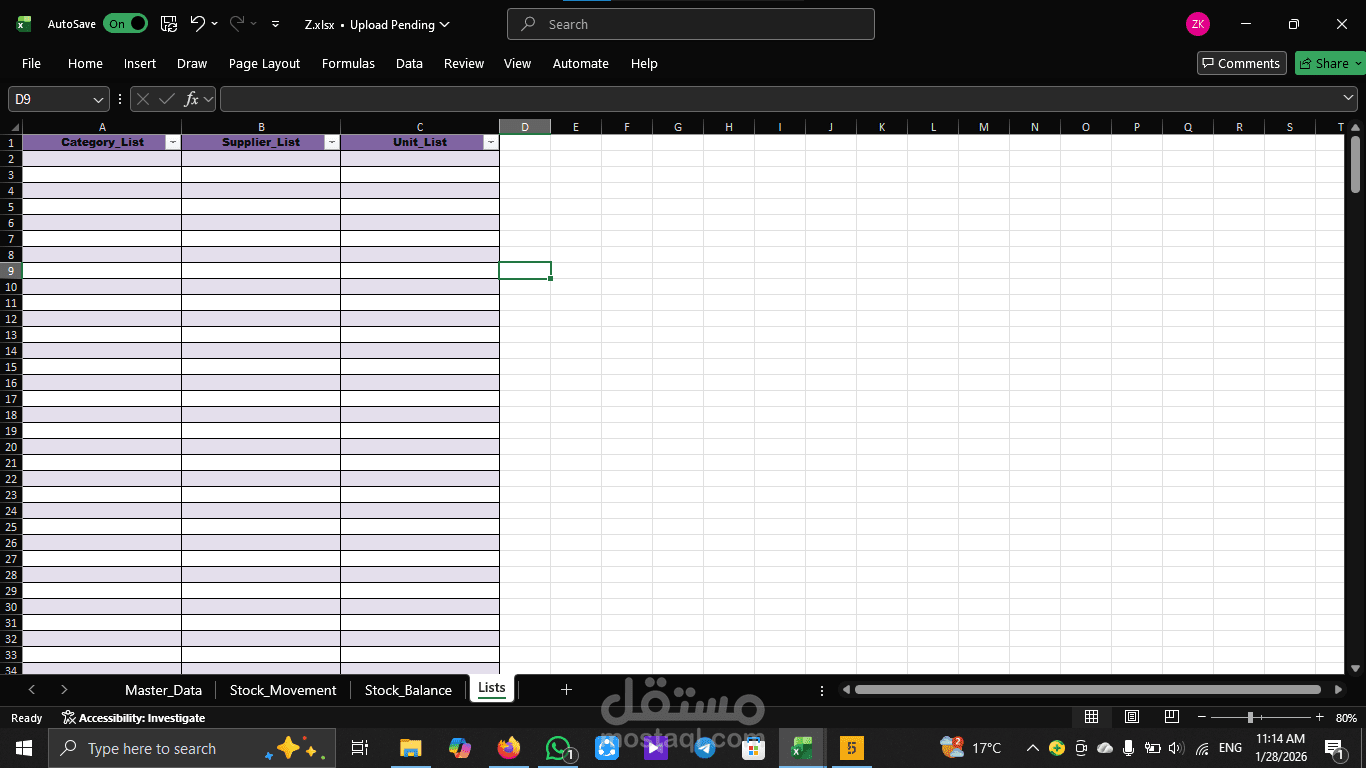
Task: Click the vertical scrollbar thumb
Action: pos(1355,165)
